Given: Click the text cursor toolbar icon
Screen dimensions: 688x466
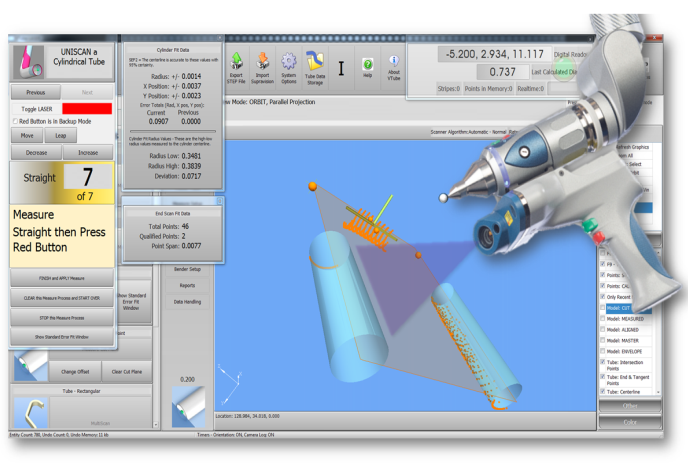Looking at the screenshot, I should tap(341, 67).
